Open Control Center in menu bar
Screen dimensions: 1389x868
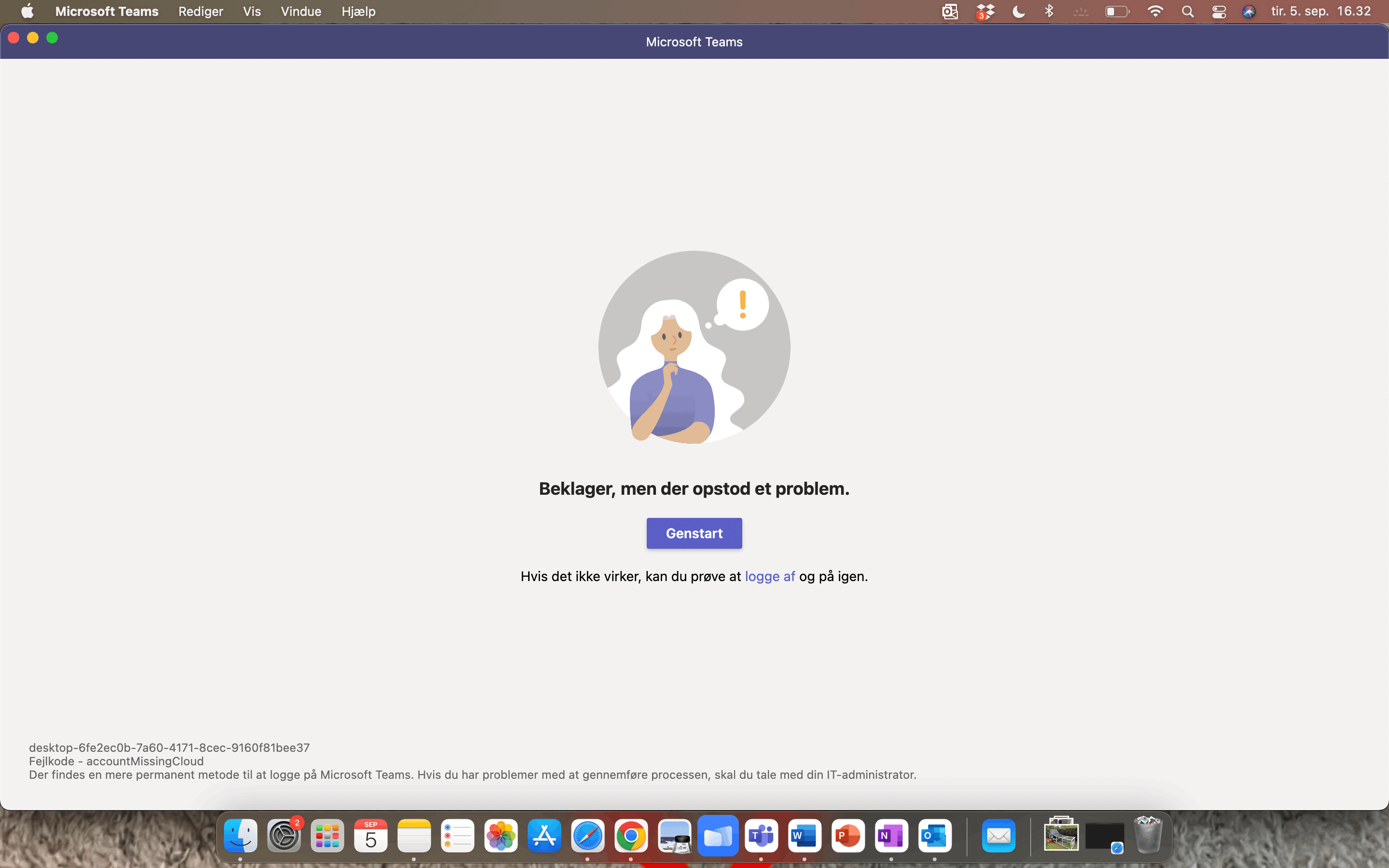[1219, 12]
